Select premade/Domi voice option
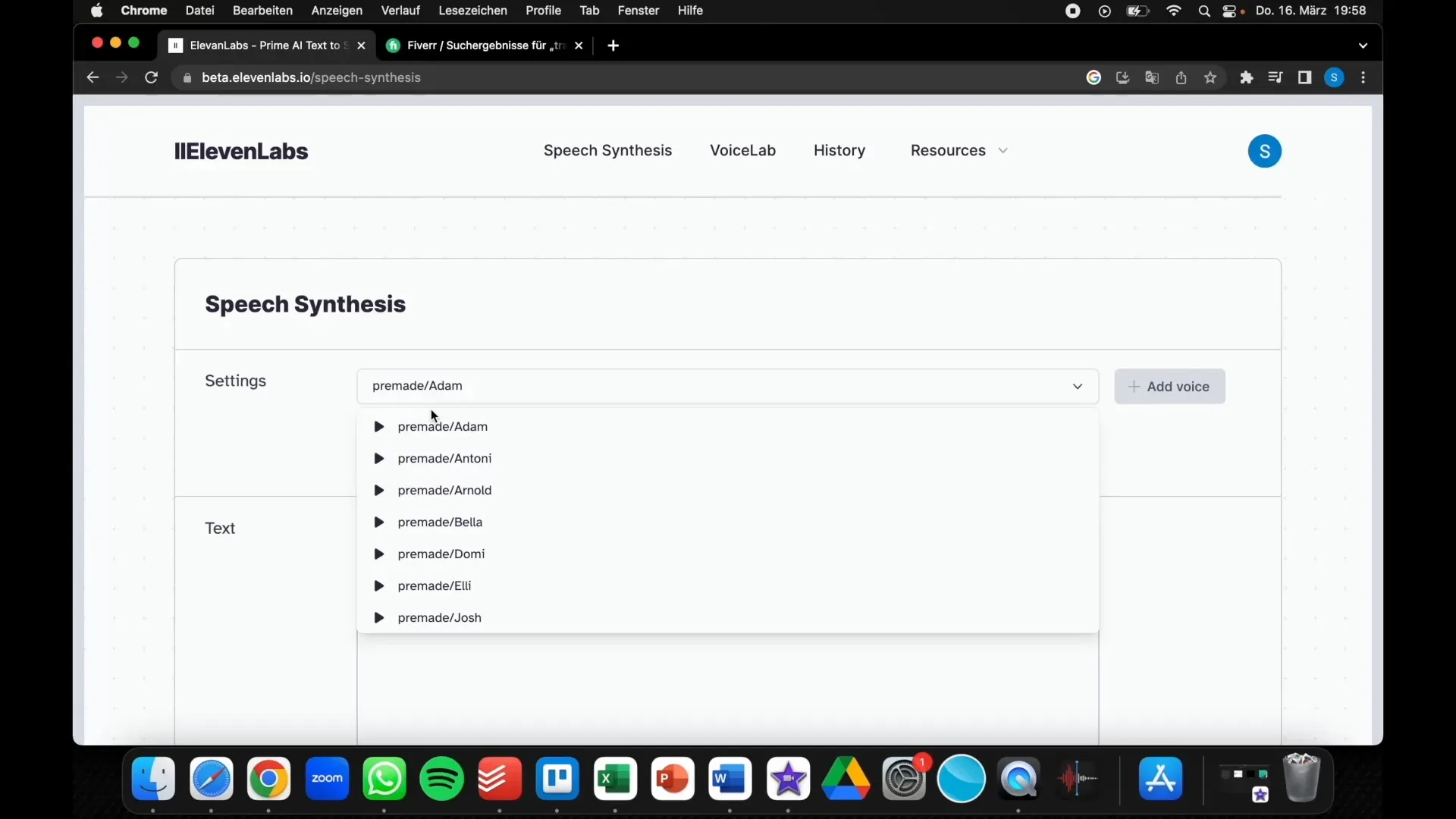This screenshot has height=819, width=1456. [x=441, y=553]
